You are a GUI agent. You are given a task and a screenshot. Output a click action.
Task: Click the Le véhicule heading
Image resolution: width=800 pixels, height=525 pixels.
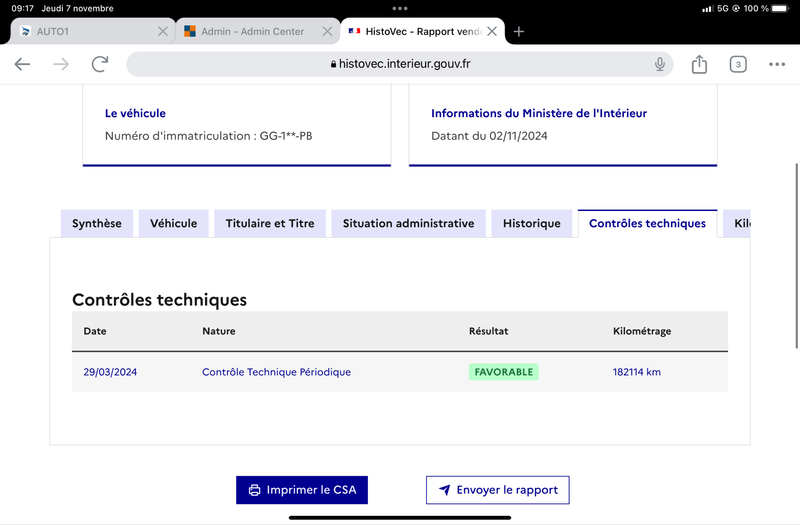point(135,113)
